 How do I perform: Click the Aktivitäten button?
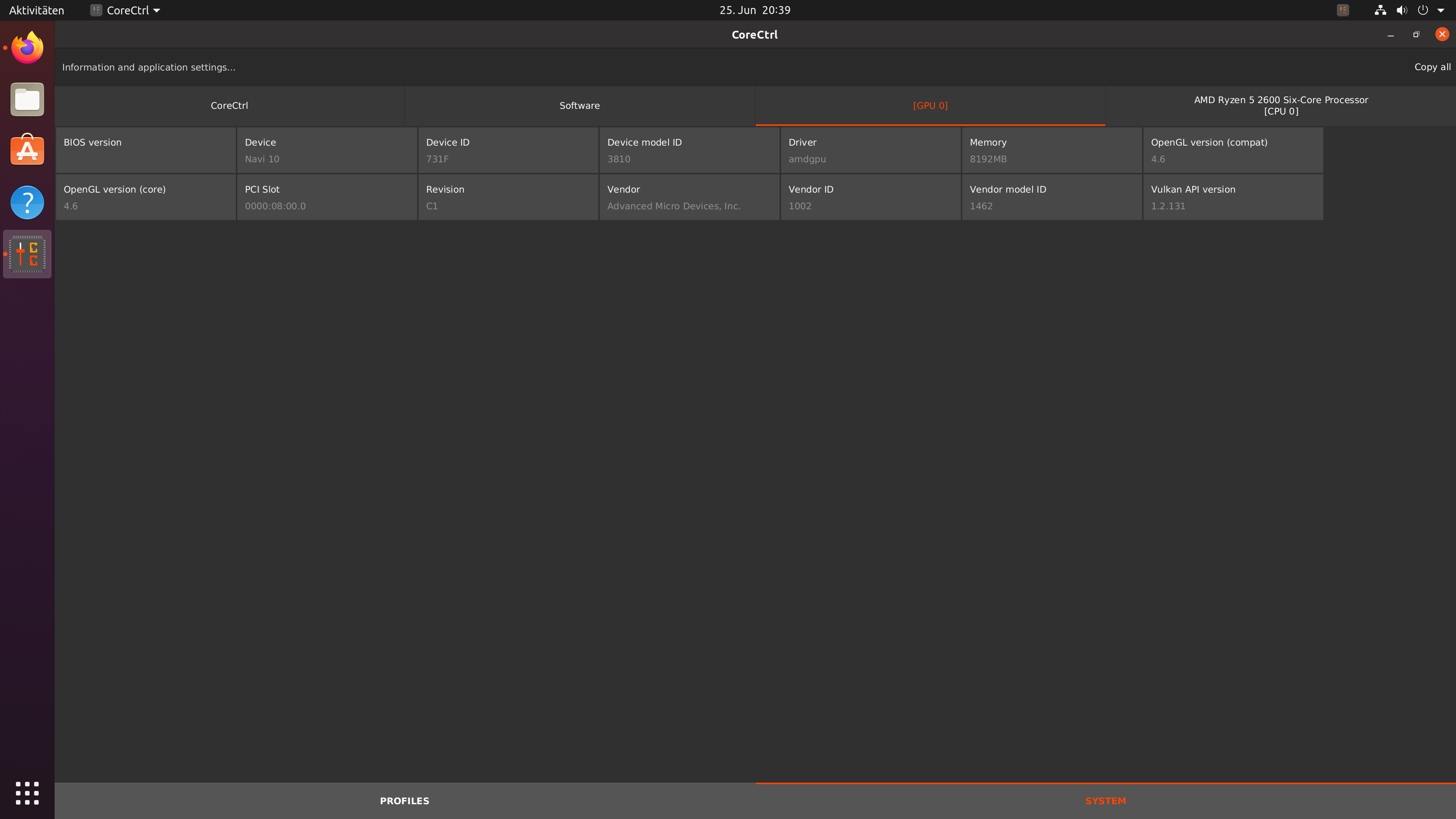click(36, 10)
